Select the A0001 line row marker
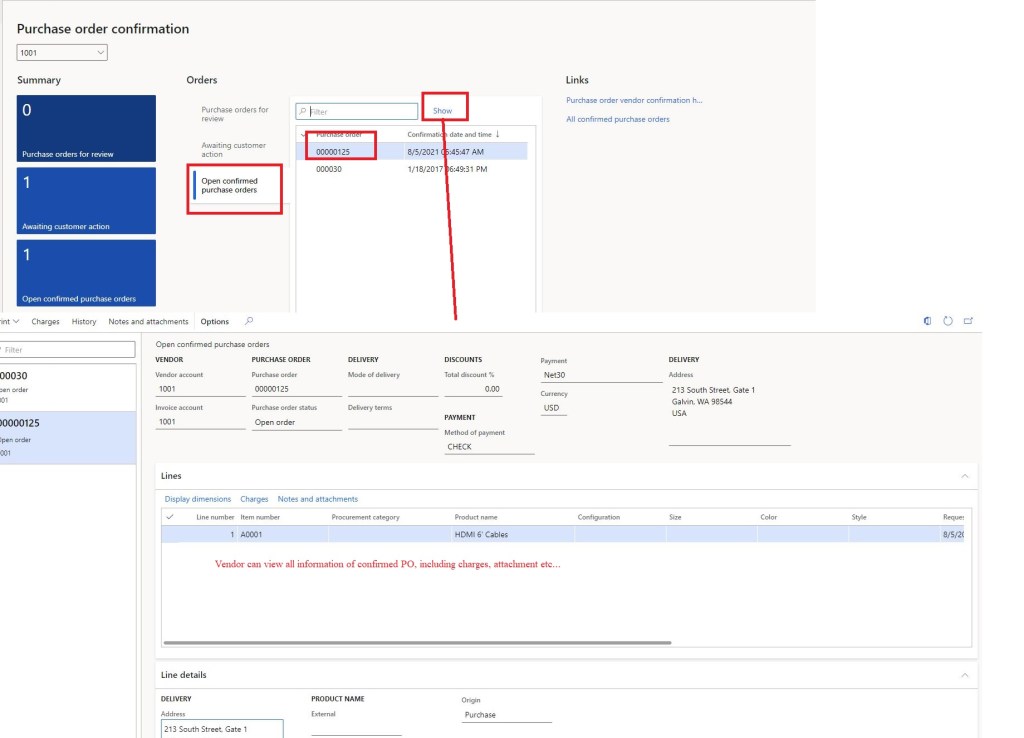The image size is (1024, 738). coord(170,535)
